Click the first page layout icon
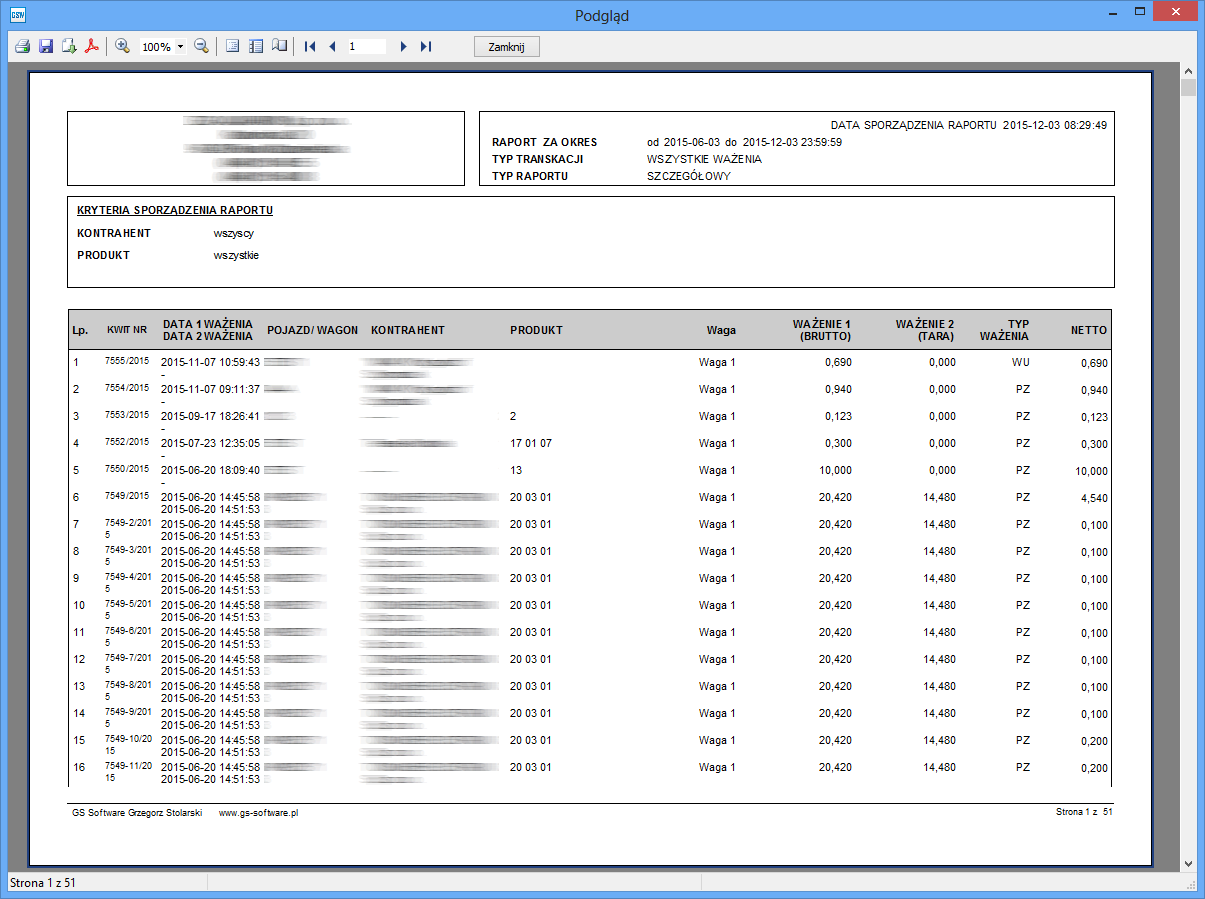 point(232,46)
